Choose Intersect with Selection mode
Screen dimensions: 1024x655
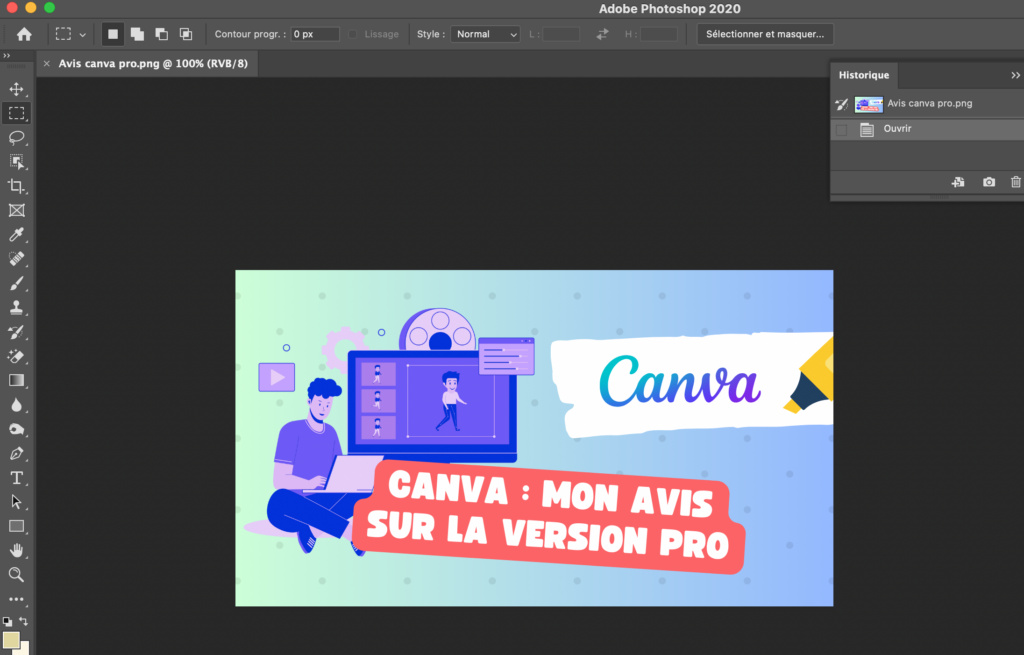click(186, 34)
